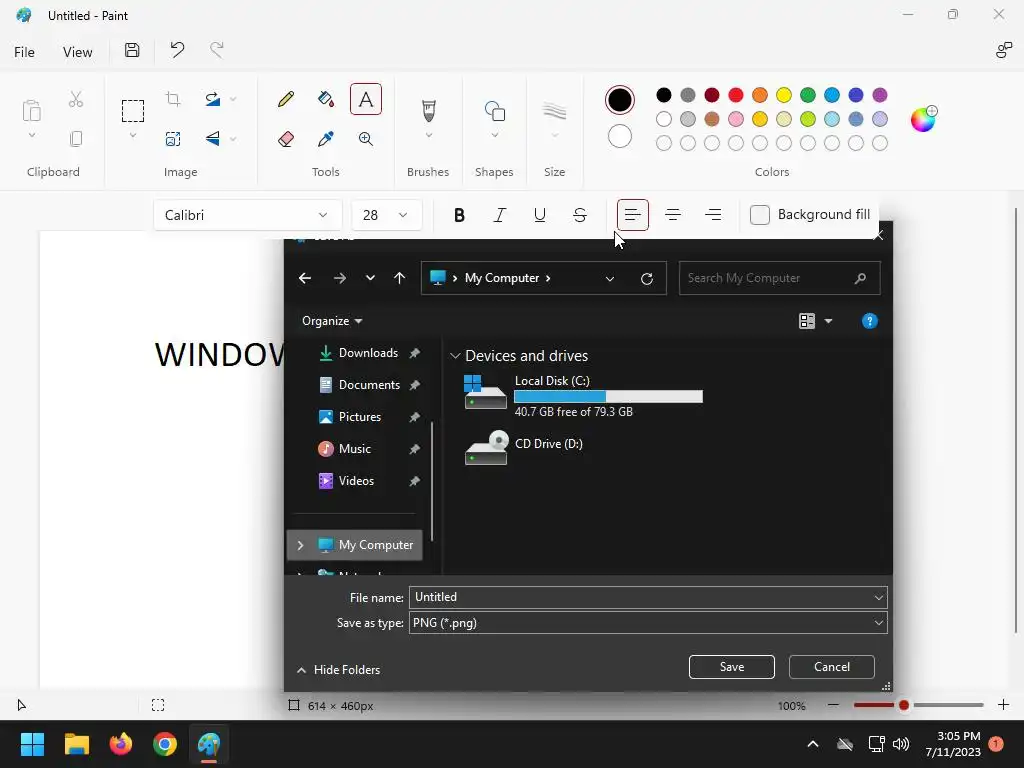The height and width of the screenshot is (768, 1024).
Task: Select Local Disk (C:) drive
Action: point(583,395)
